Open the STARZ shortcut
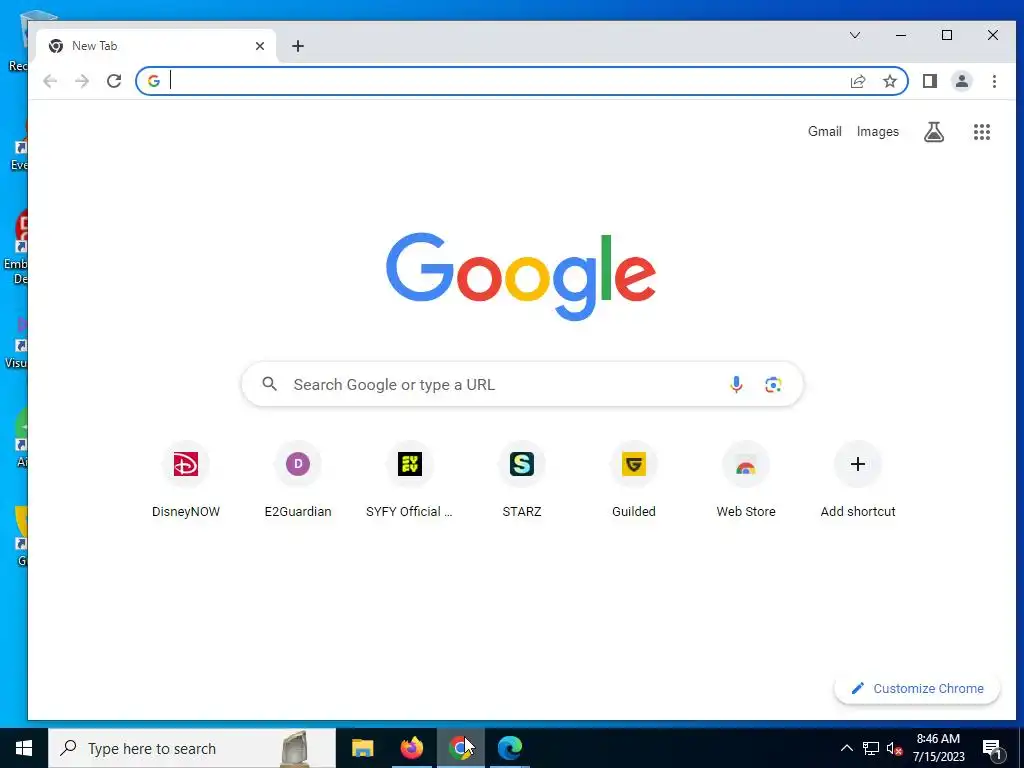The image size is (1024, 768). (x=522, y=479)
